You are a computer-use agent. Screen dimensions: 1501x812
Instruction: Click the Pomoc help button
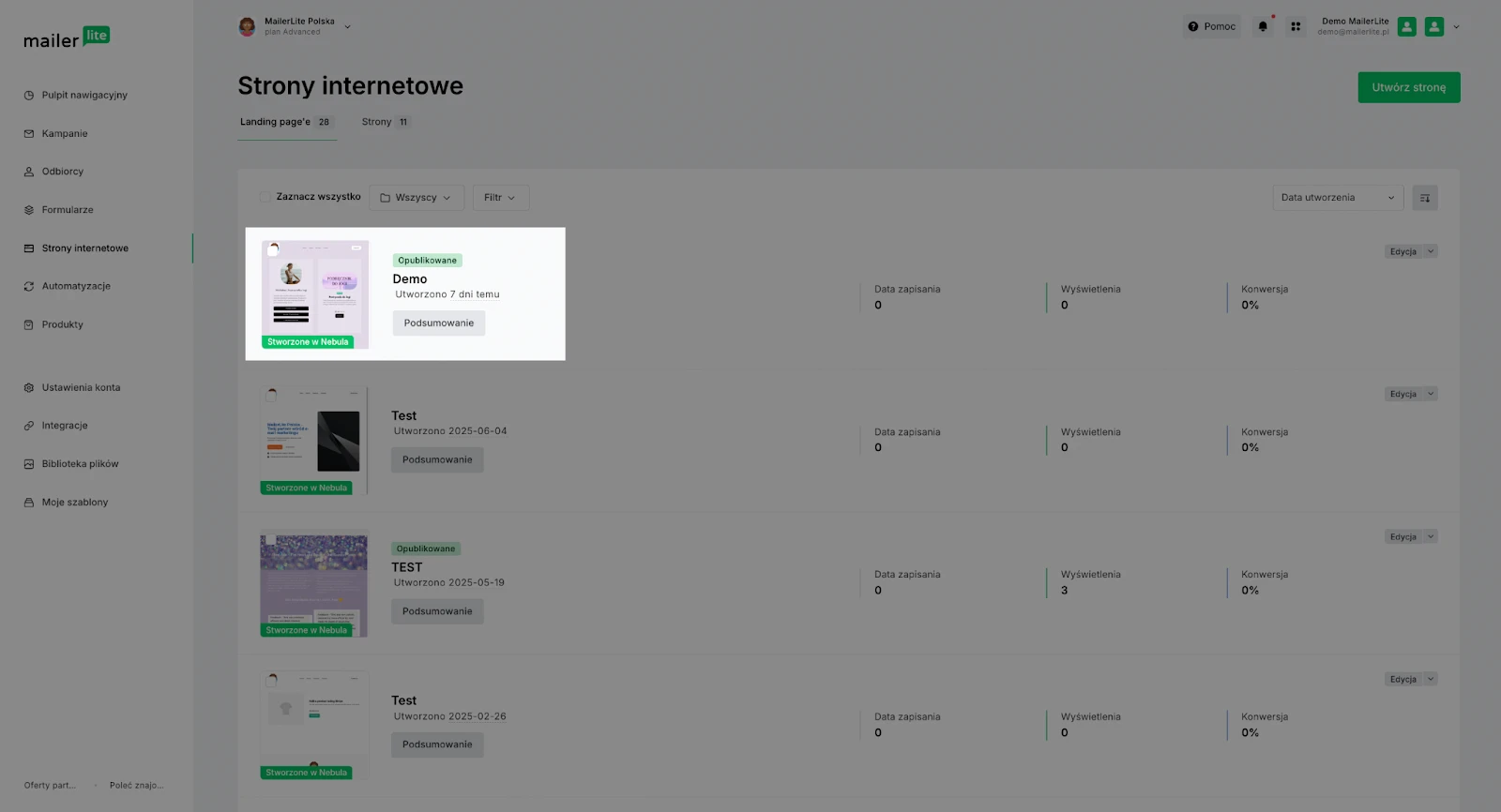(1212, 26)
